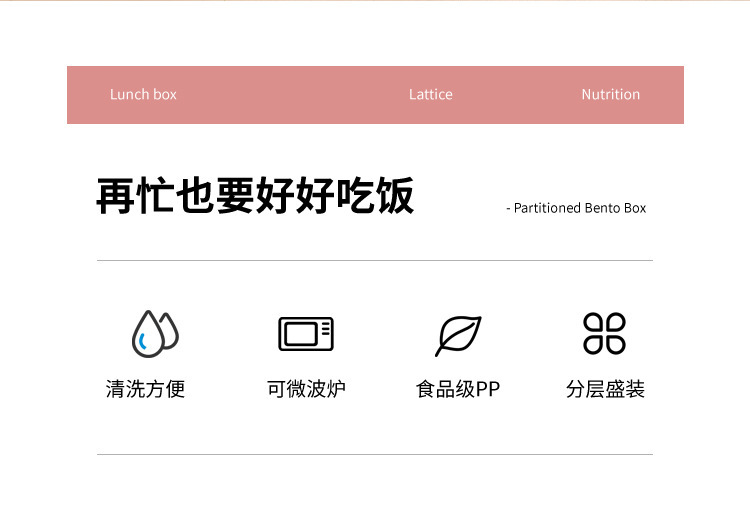This screenshot has height=512, width=750.
Task: Click the 再忙也要好好吃饭 headline
Action: [x=255, y=195]
